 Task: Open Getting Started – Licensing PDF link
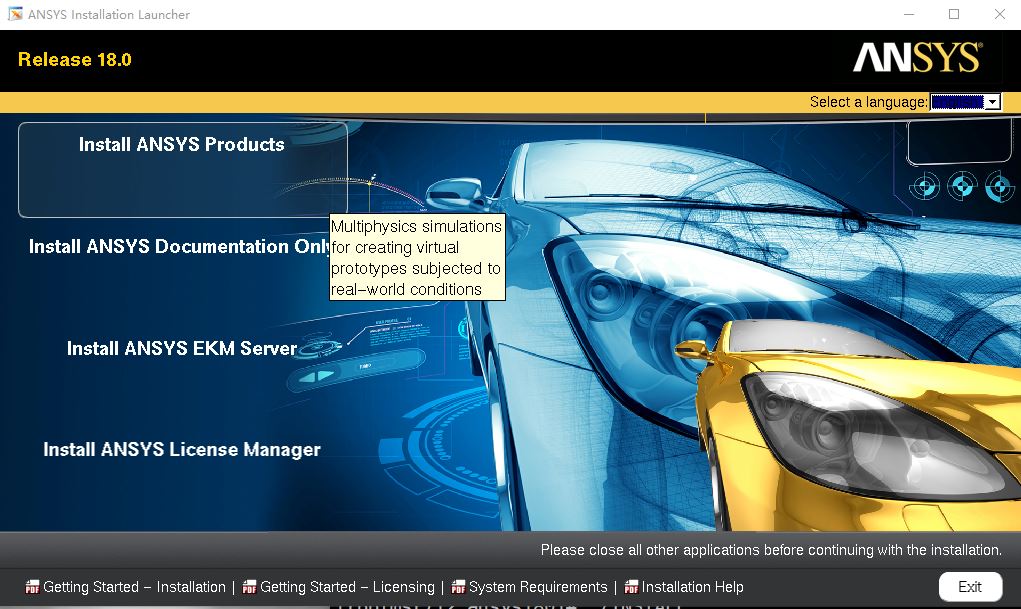point(347,587)
